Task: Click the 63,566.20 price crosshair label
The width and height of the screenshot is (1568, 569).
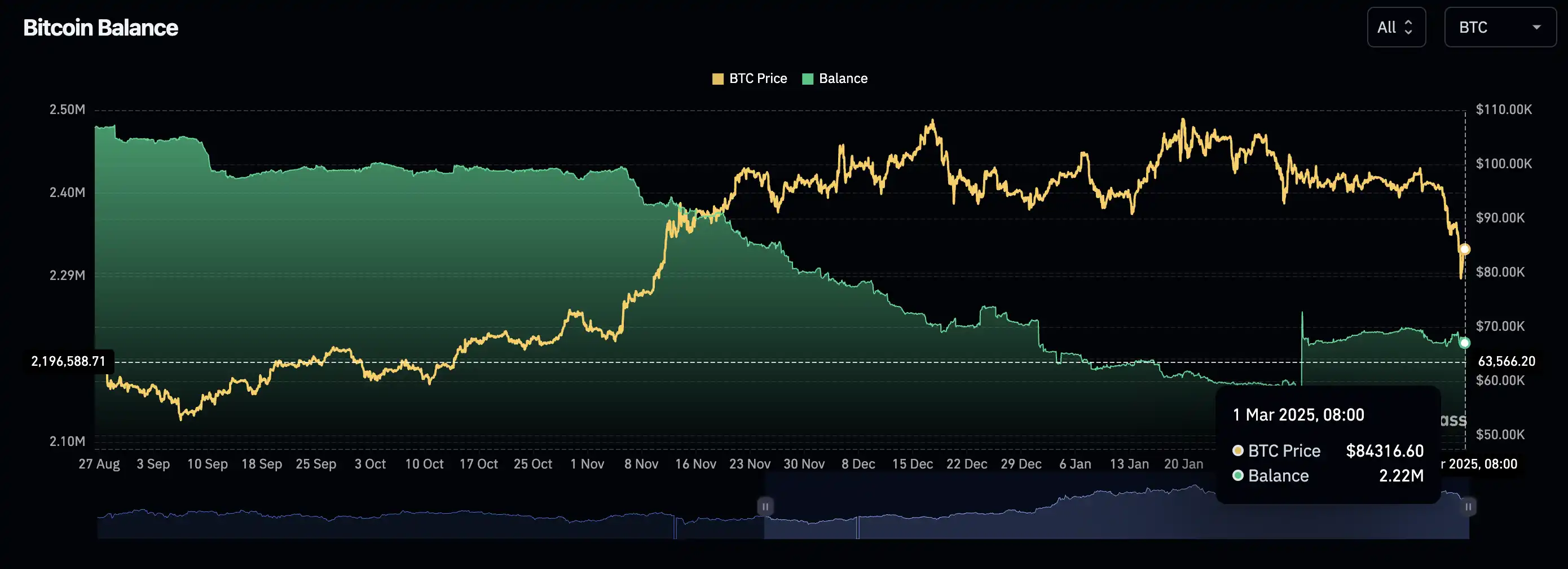Action: coord(1507,361)
